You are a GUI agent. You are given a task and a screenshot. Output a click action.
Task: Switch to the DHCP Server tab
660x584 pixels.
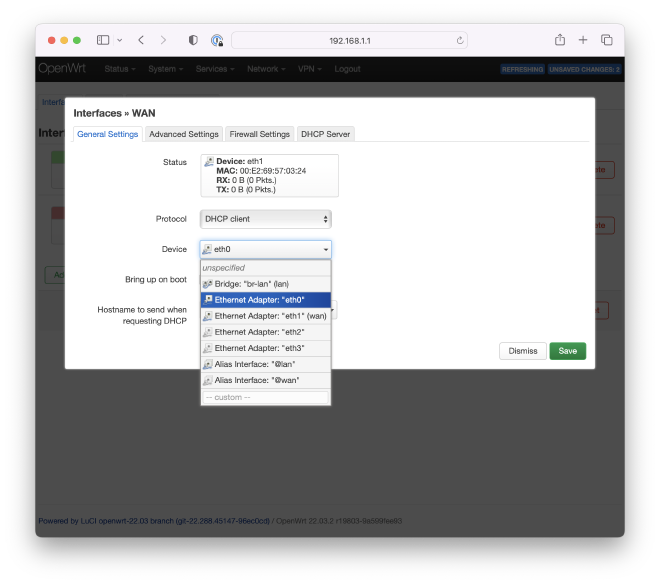(x=325, y=134)
